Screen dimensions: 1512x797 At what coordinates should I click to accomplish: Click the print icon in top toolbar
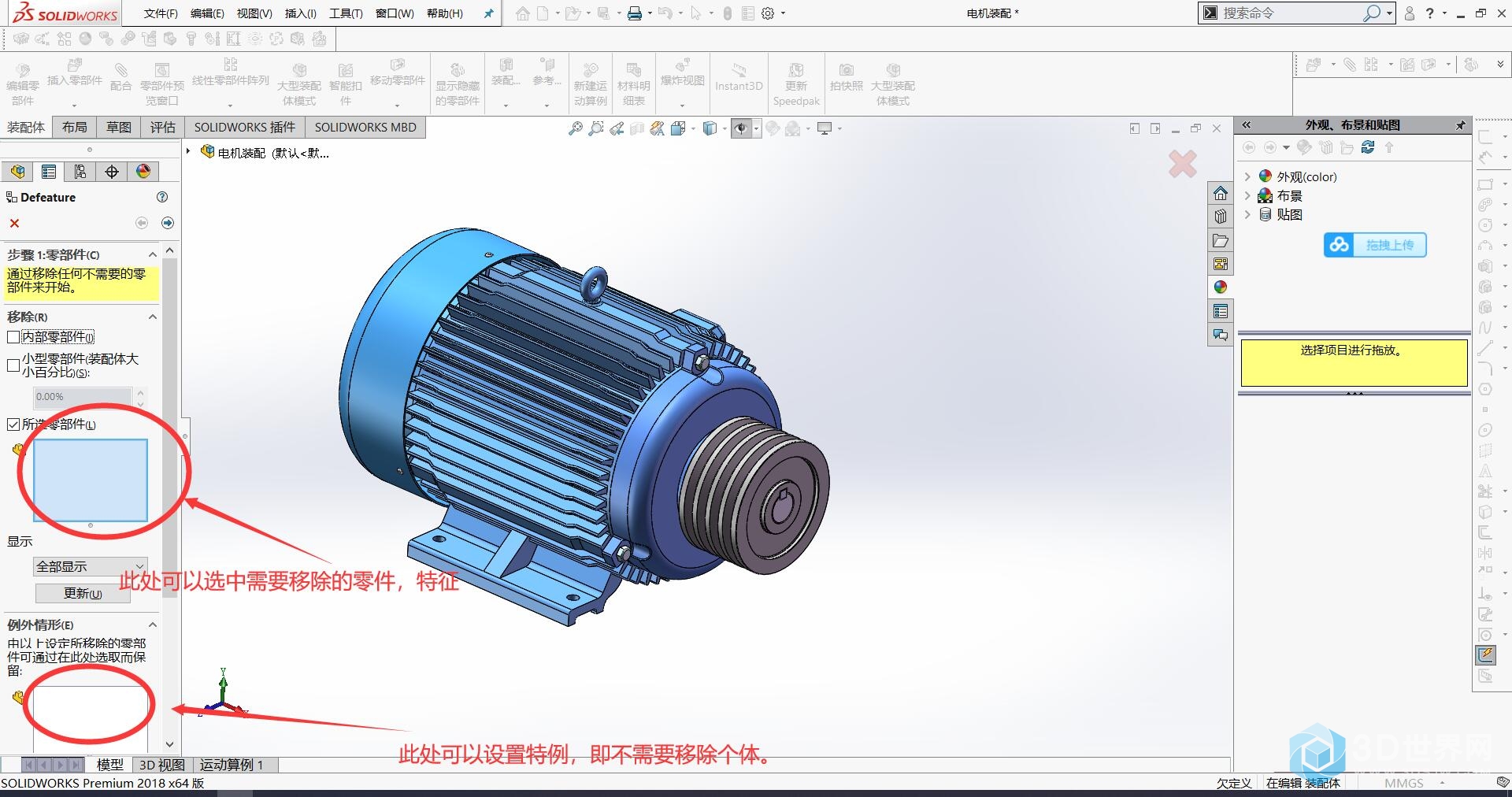[x=635, y=13]
